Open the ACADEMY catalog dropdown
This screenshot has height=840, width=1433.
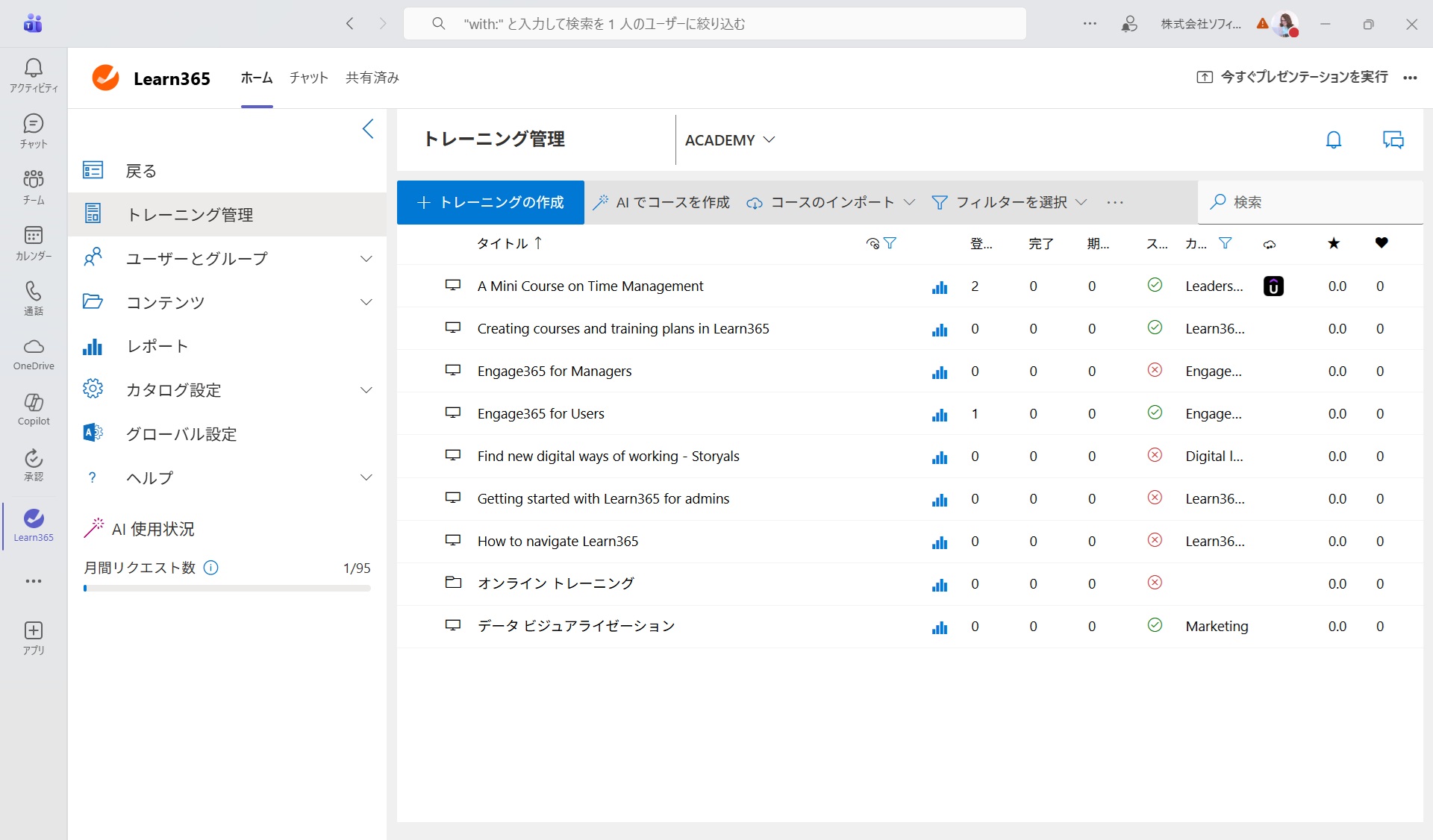(x=730, y=140)
